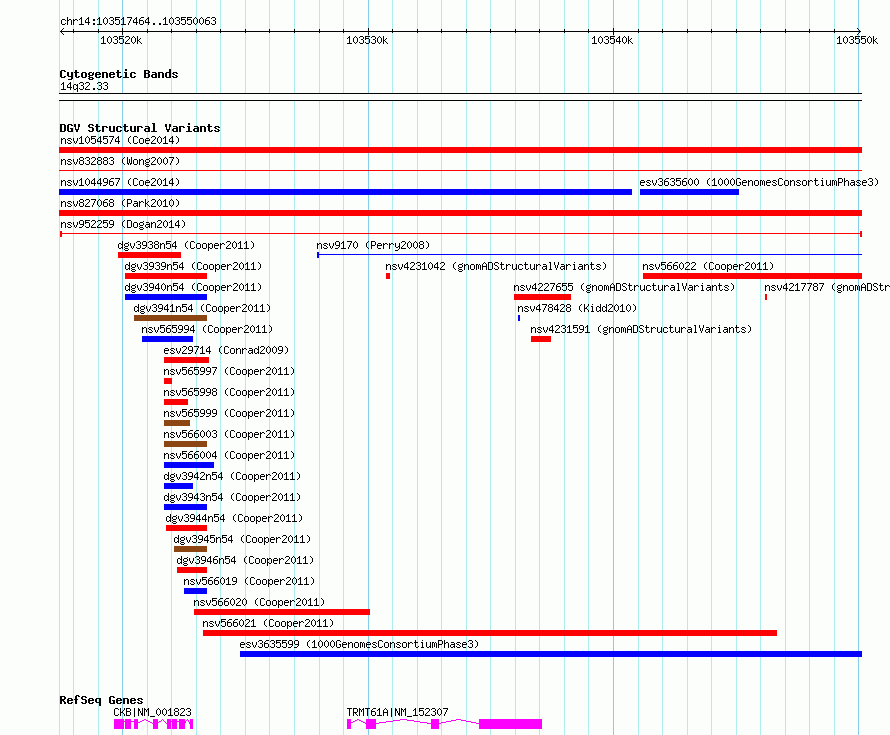Click the brown dgv3941n54 variant bar

(170, 318)
